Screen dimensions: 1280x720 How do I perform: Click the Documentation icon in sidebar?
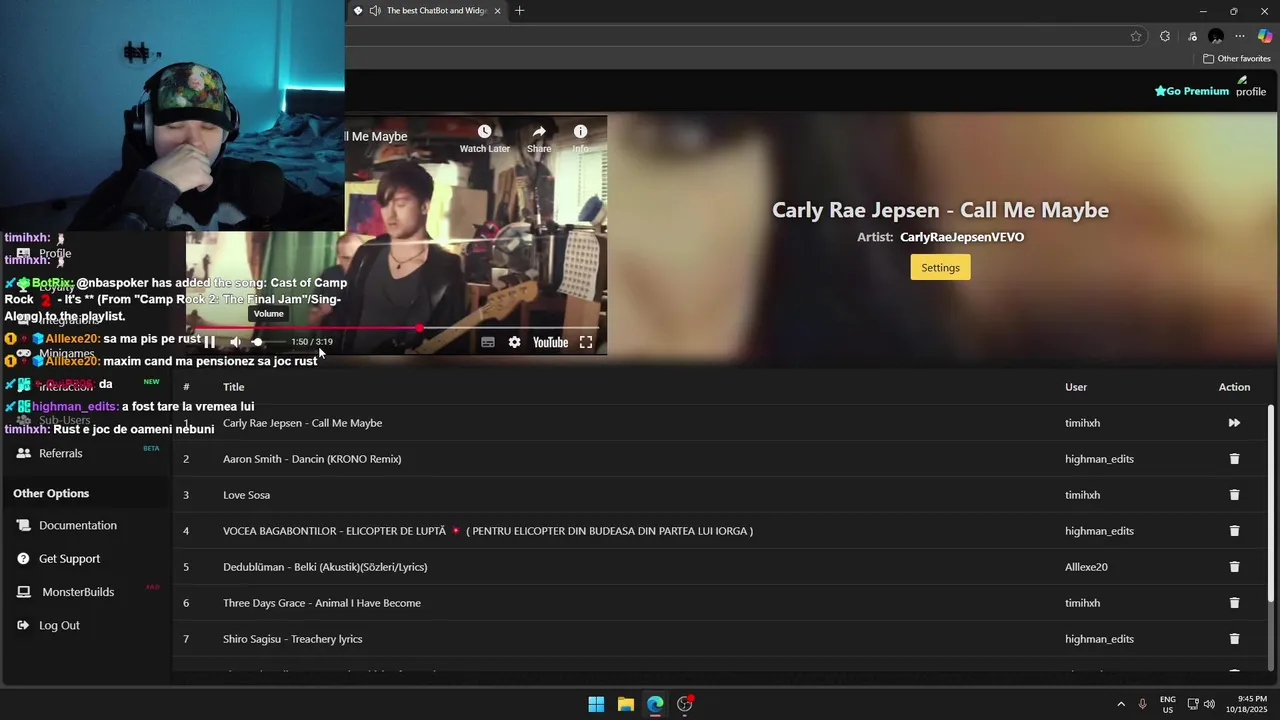point(24,525)
